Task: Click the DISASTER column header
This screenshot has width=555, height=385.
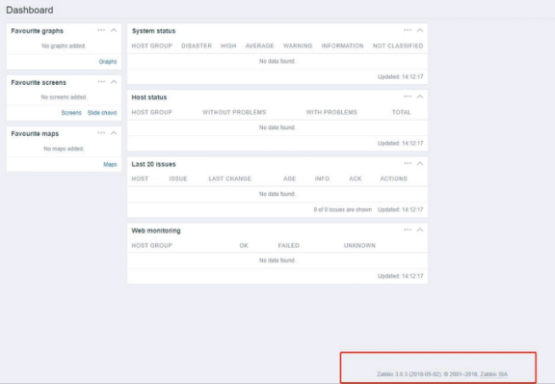Action: 196,46
